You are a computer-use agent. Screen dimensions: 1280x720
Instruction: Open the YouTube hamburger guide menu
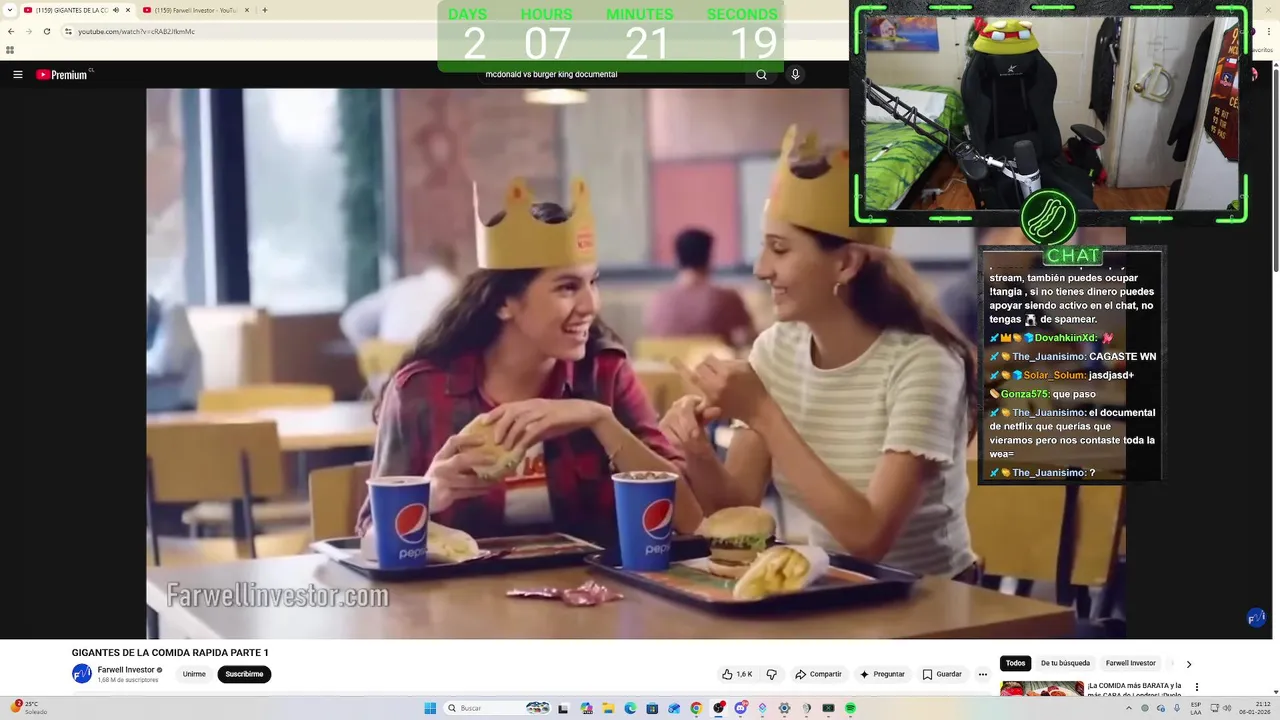[17, 75]
